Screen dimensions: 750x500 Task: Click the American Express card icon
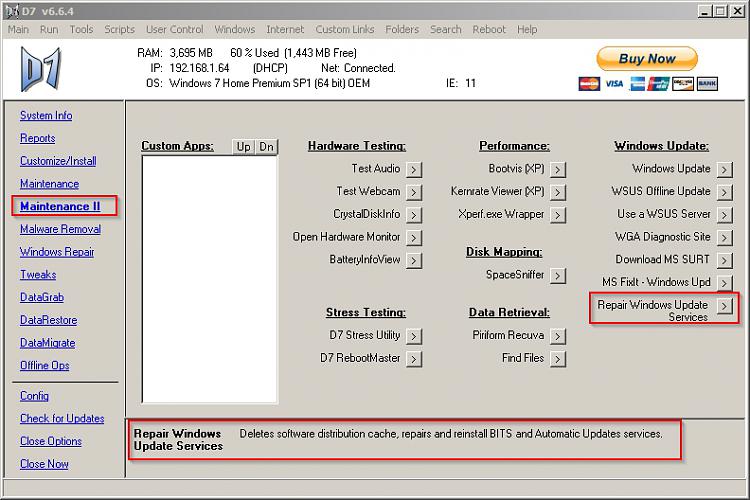(637, 84)
